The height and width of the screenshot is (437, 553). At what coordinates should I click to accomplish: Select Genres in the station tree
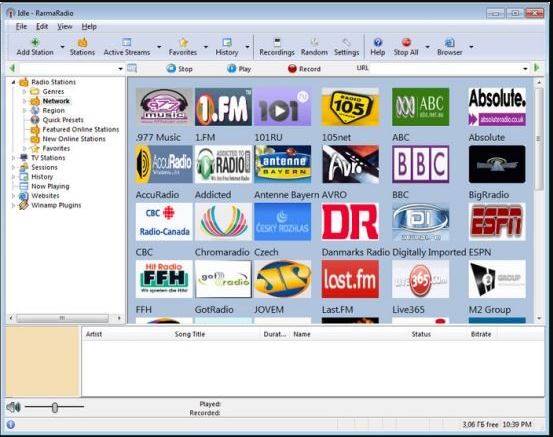(53, 91)
